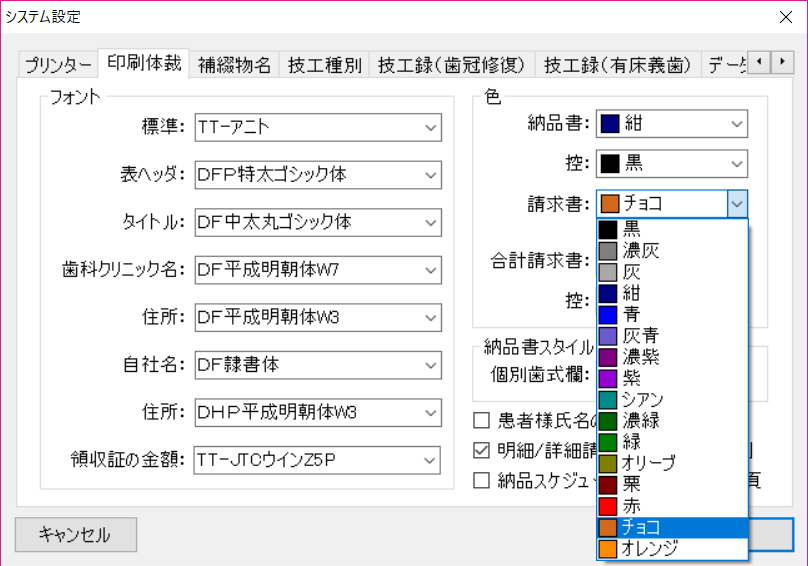808x566 pixels.
Task: Open the 標準 font dropdown
Action: (x=431, y=127)
